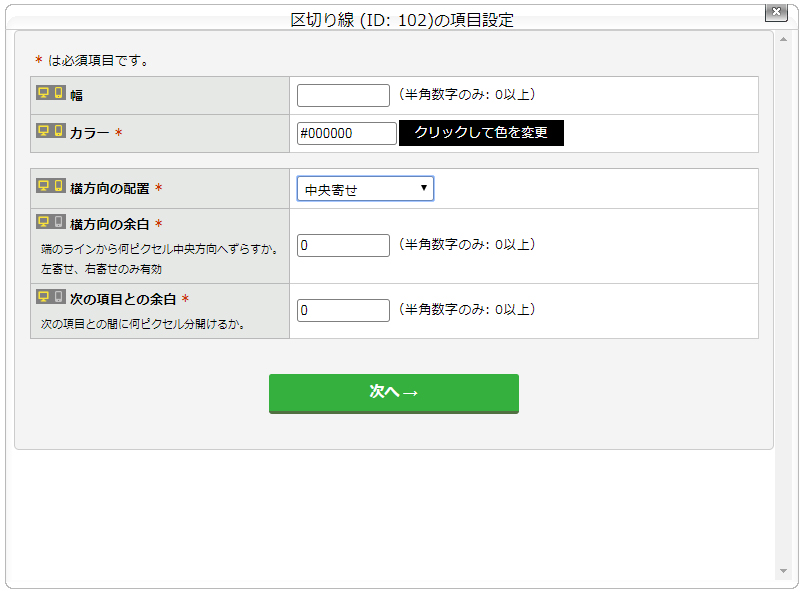Screen dimensions: 804x593
Task: Click the 区切り線 (ID: 102)の項目設定 title
Action: pyautogui.click(x=402, y=20)
